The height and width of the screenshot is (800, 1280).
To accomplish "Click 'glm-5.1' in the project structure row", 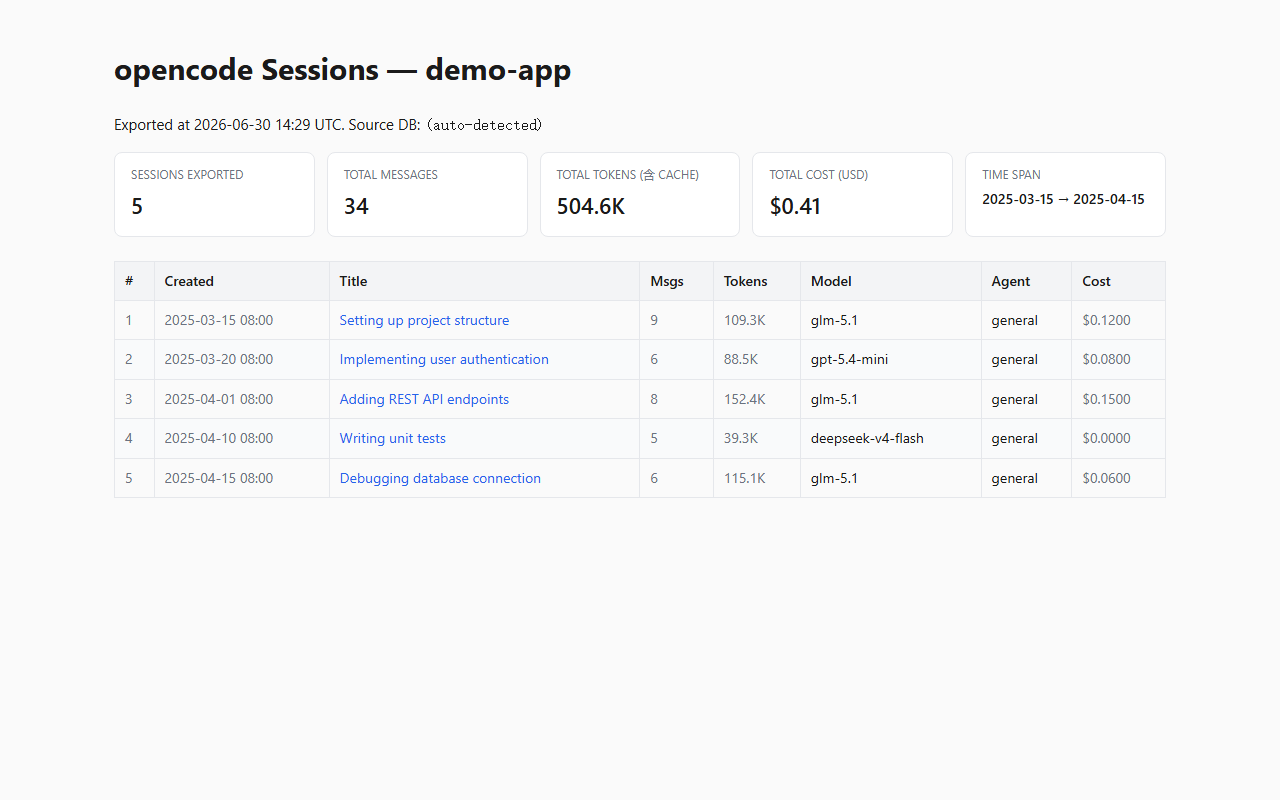I will [x=834, y=320].
